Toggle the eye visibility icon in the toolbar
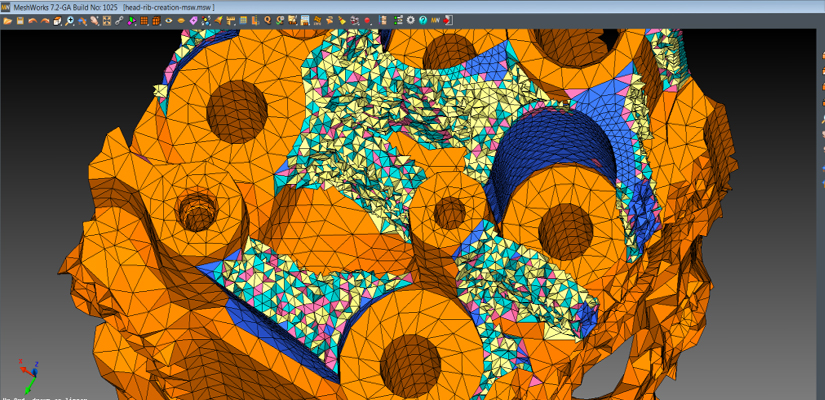 click(x=168, y=20)
